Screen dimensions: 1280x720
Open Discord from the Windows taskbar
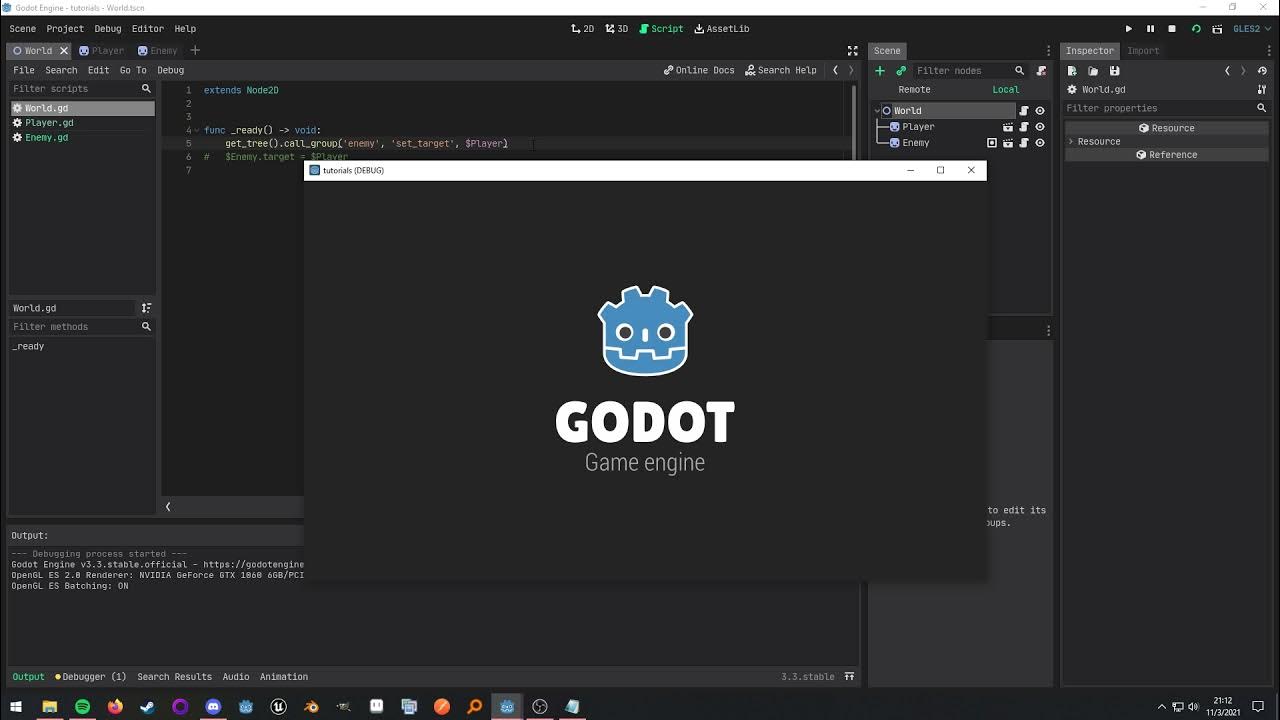coord(213,707)
